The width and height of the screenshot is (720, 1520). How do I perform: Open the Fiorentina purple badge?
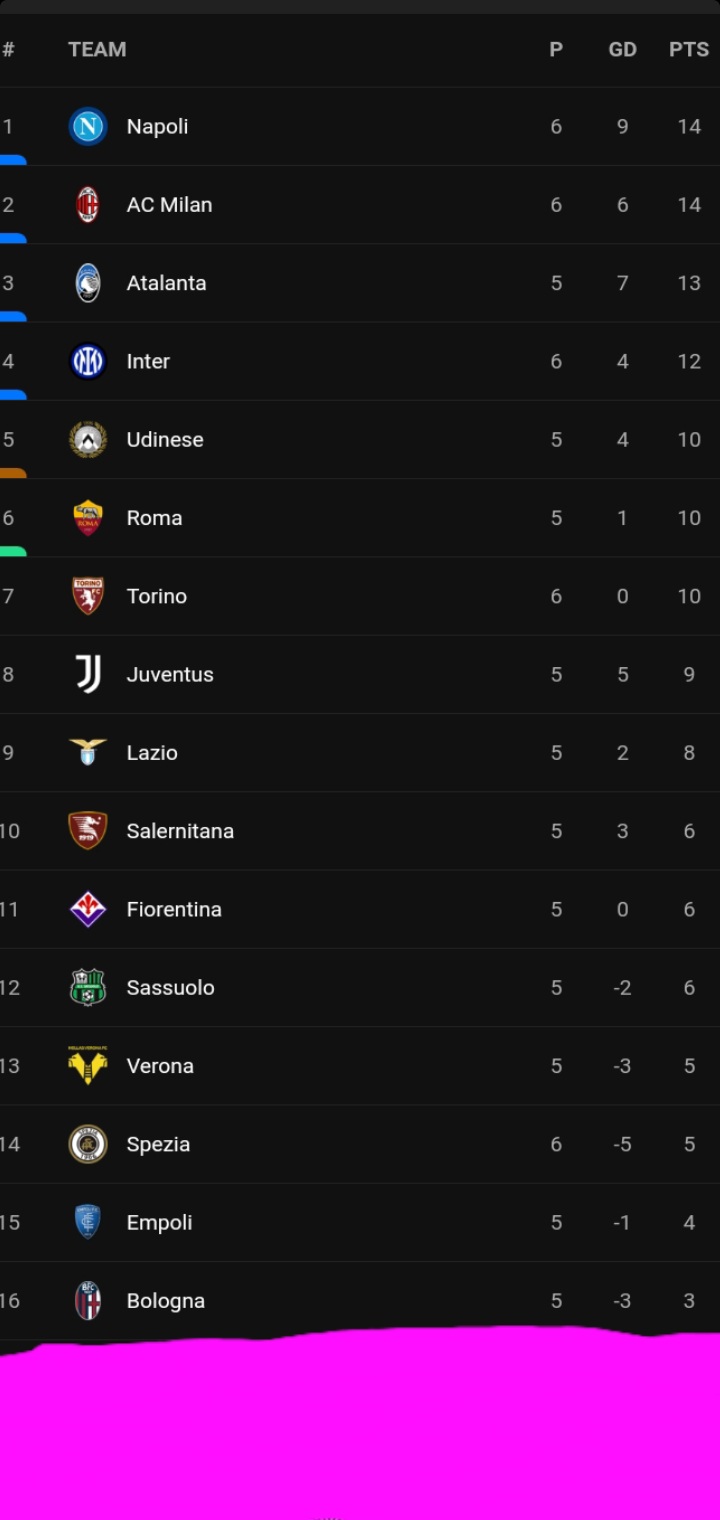pos(88,910)
